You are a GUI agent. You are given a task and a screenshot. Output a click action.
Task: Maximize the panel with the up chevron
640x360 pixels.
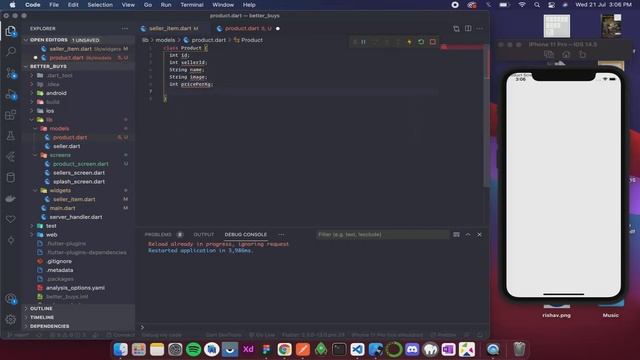pos(468,235)
